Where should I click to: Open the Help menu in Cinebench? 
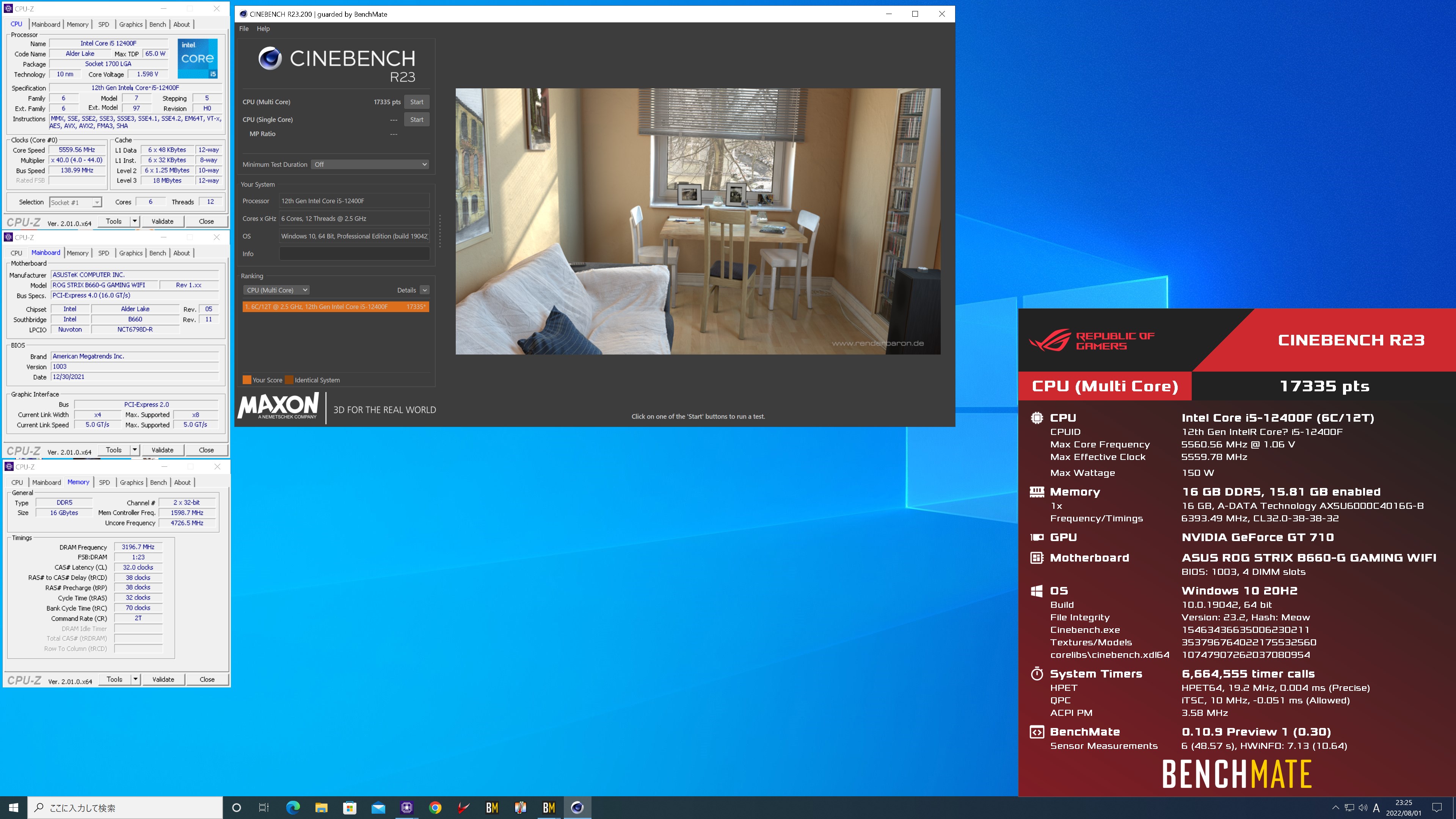pos(264,29)
